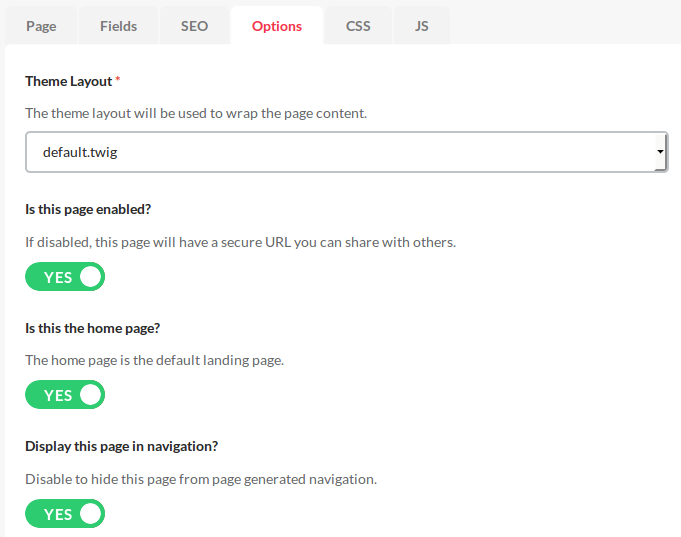
Task: Open the CSS tab
Action: [x=358, y=26]
